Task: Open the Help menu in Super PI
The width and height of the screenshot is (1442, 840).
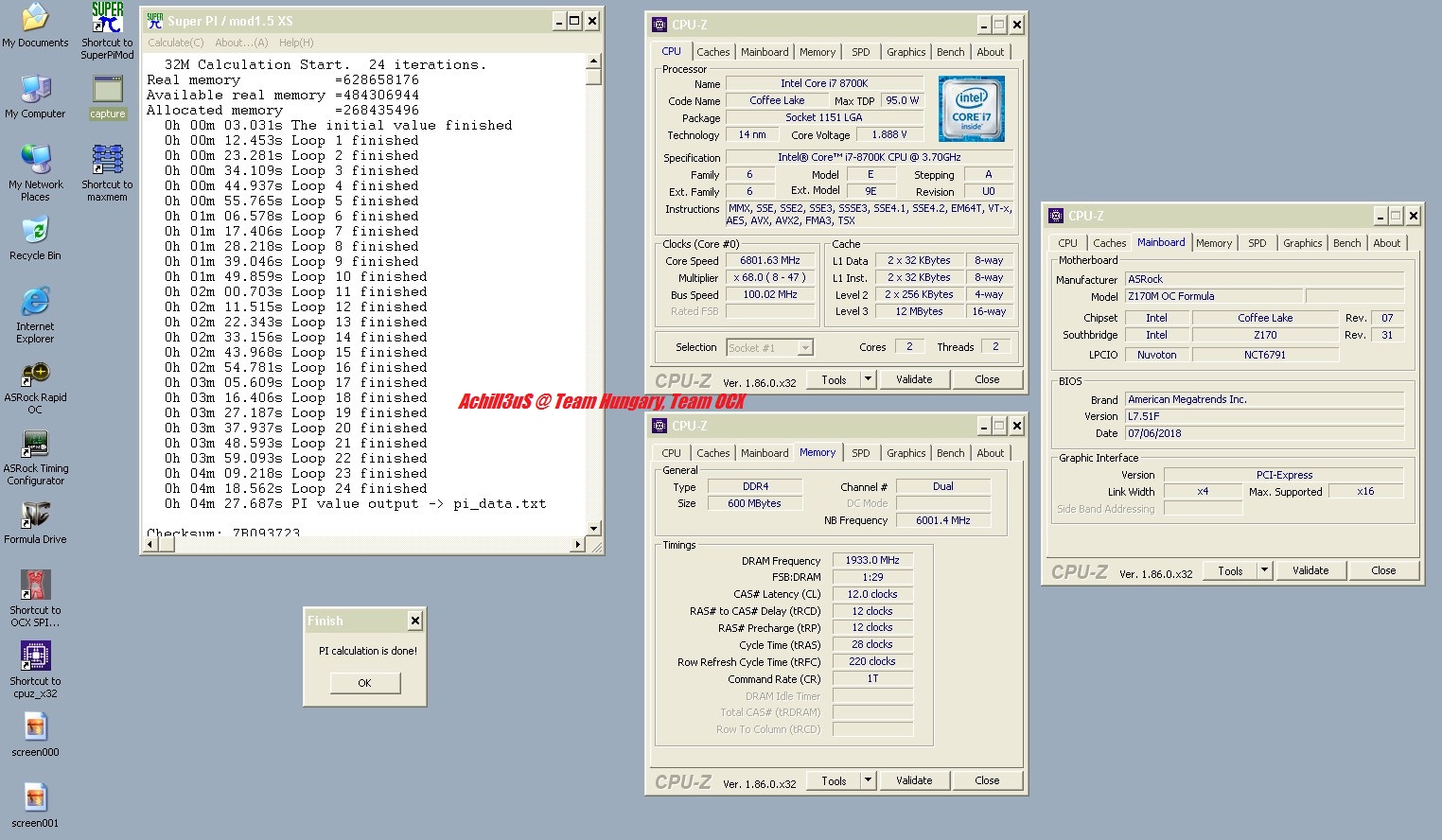Action: coord(296,43)
